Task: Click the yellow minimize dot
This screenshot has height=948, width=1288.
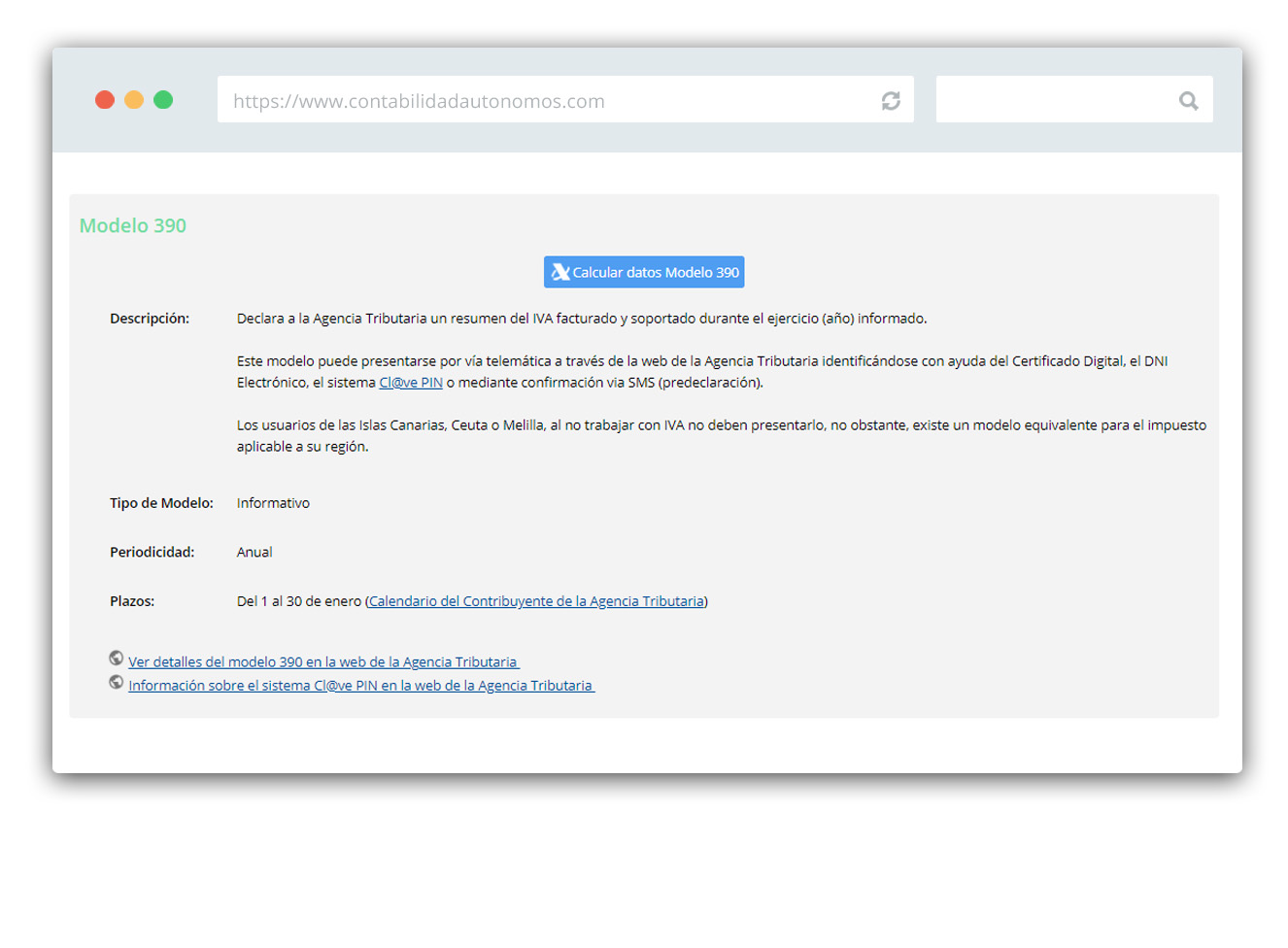Action: coord(134,100)
